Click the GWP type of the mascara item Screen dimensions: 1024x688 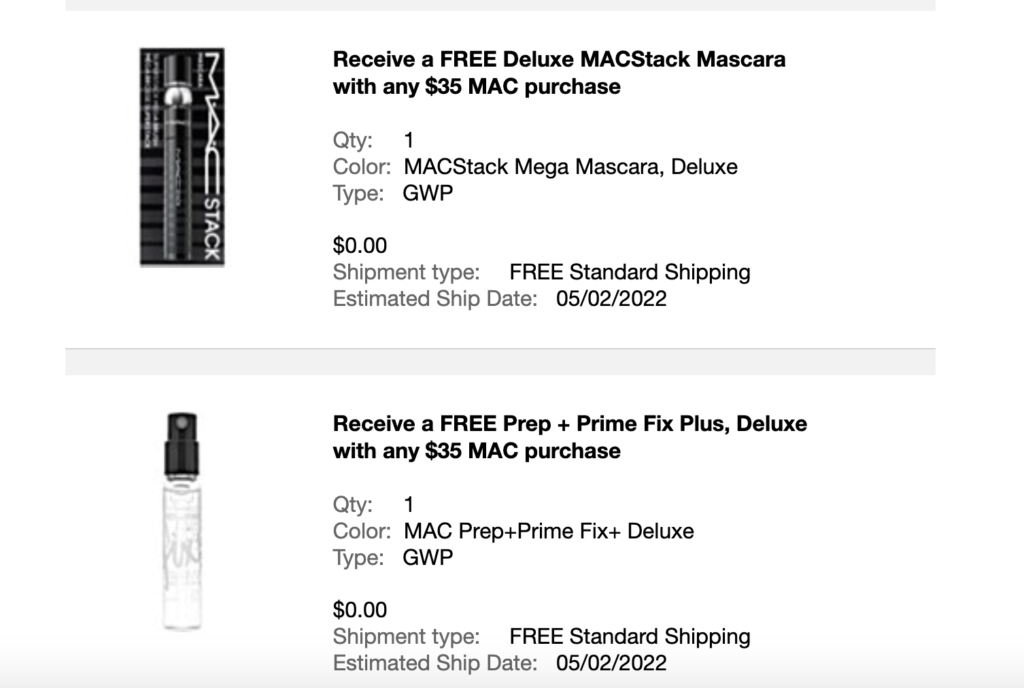coord(428,193)
